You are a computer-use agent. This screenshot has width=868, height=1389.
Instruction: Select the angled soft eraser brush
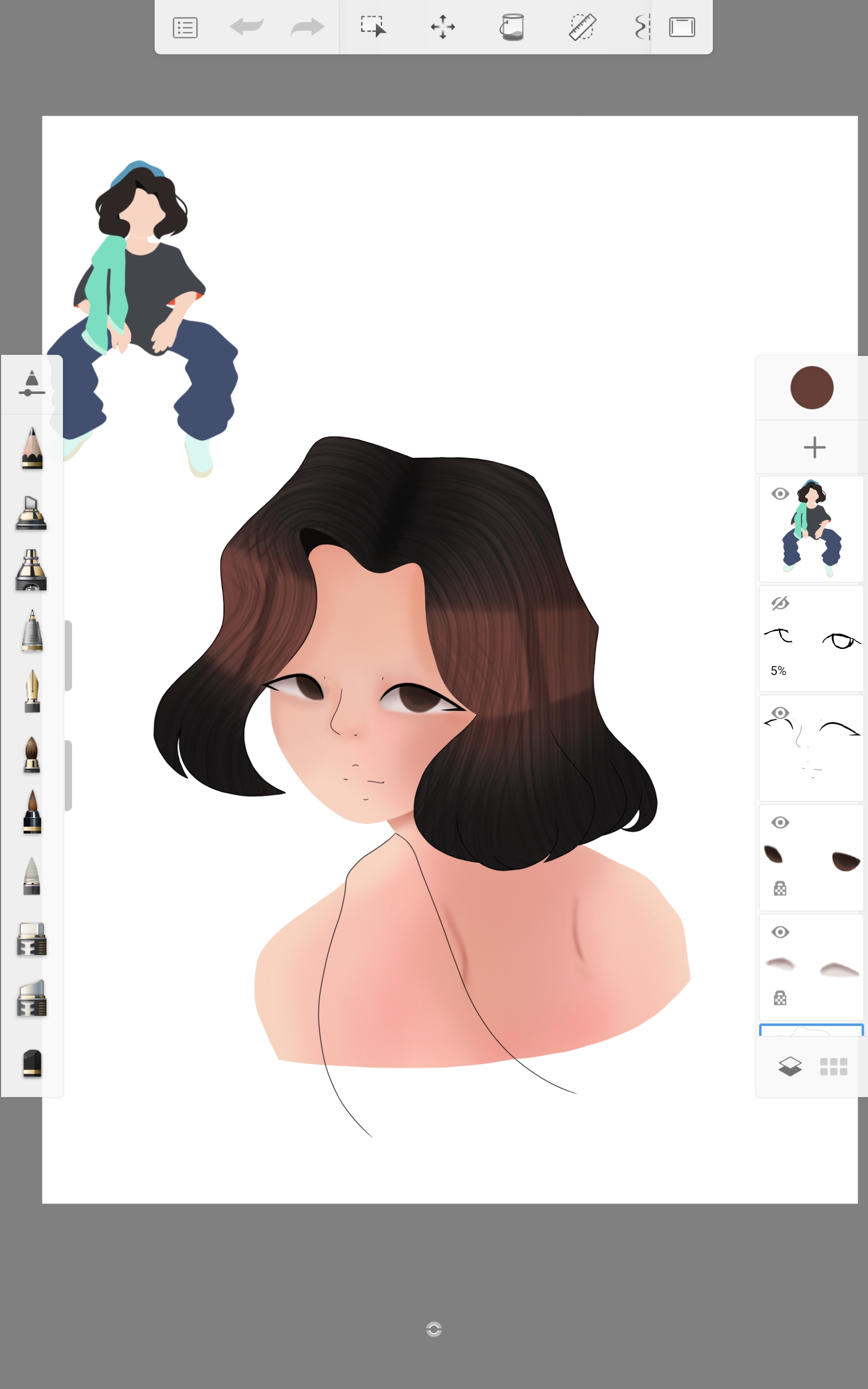tap(31, 998)
